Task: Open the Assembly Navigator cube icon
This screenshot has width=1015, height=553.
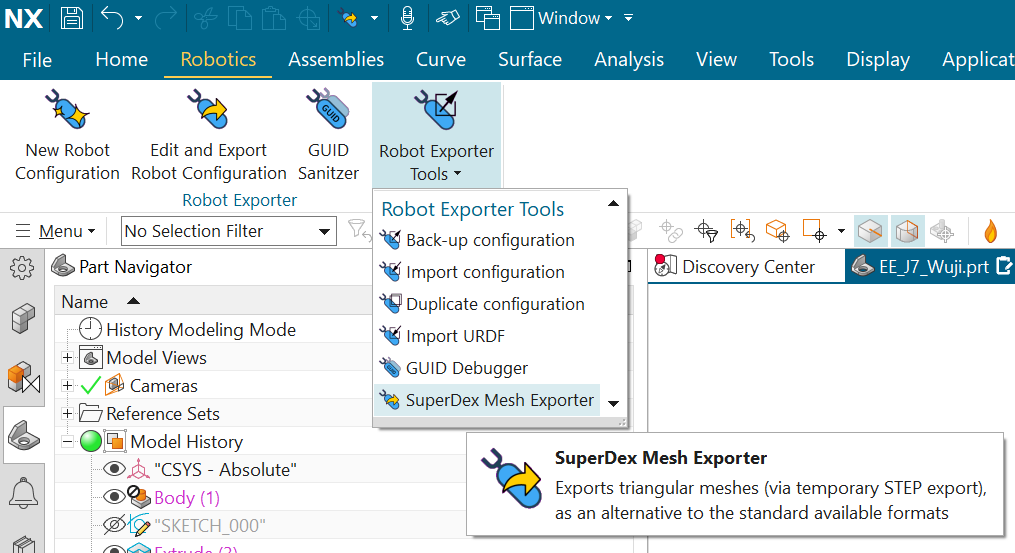Action: pyautogui.click(x=23, y=319)
